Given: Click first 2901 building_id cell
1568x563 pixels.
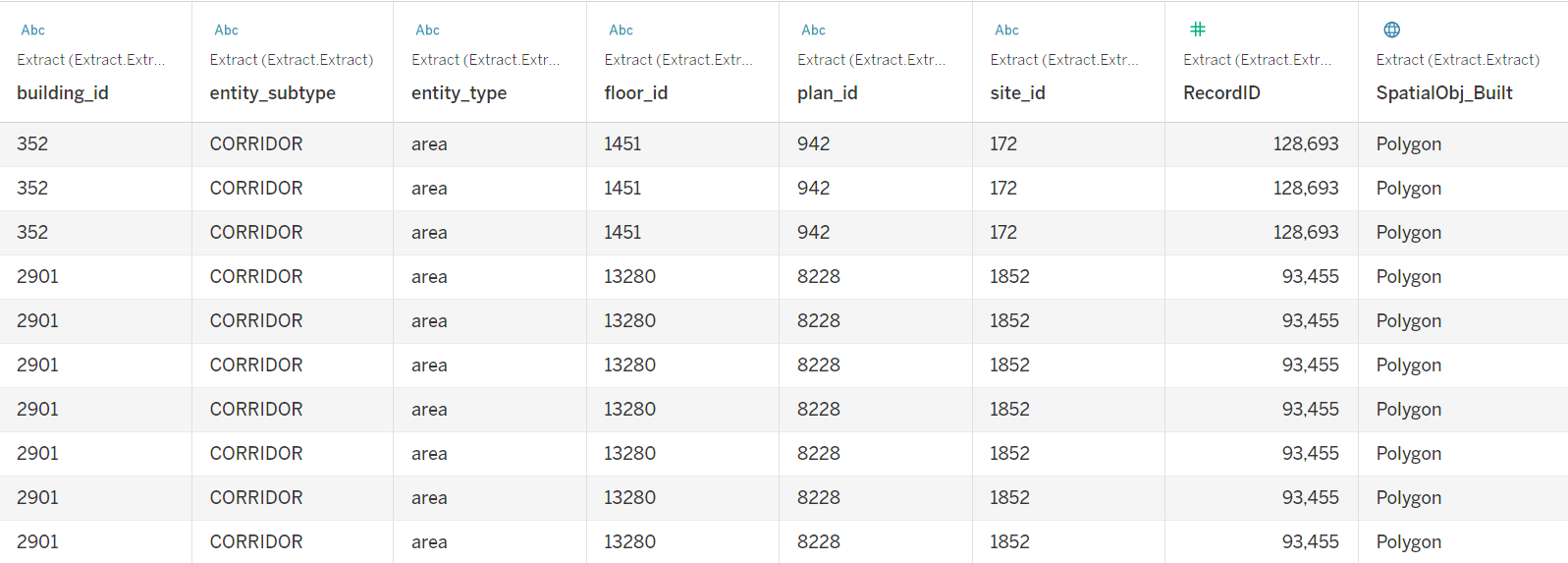Looking at the screenshot, I should pyautogui.click(x=37, y=277).
